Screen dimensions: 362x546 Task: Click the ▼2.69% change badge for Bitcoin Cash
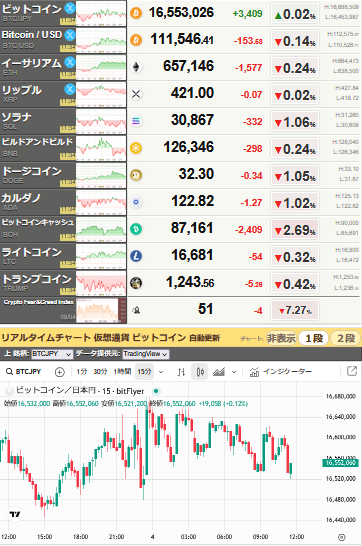pos(295,229)
